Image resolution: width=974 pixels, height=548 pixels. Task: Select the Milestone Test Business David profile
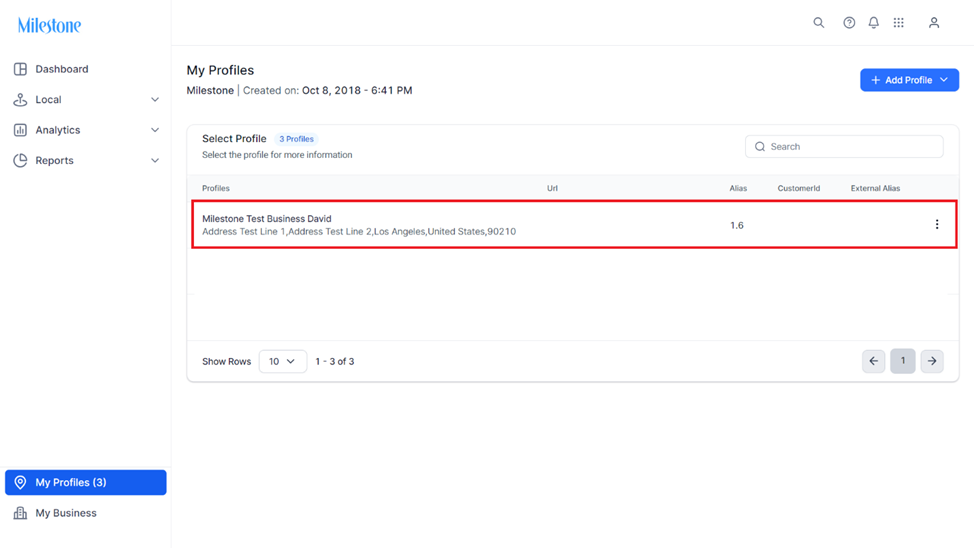(x=266, y=219)
